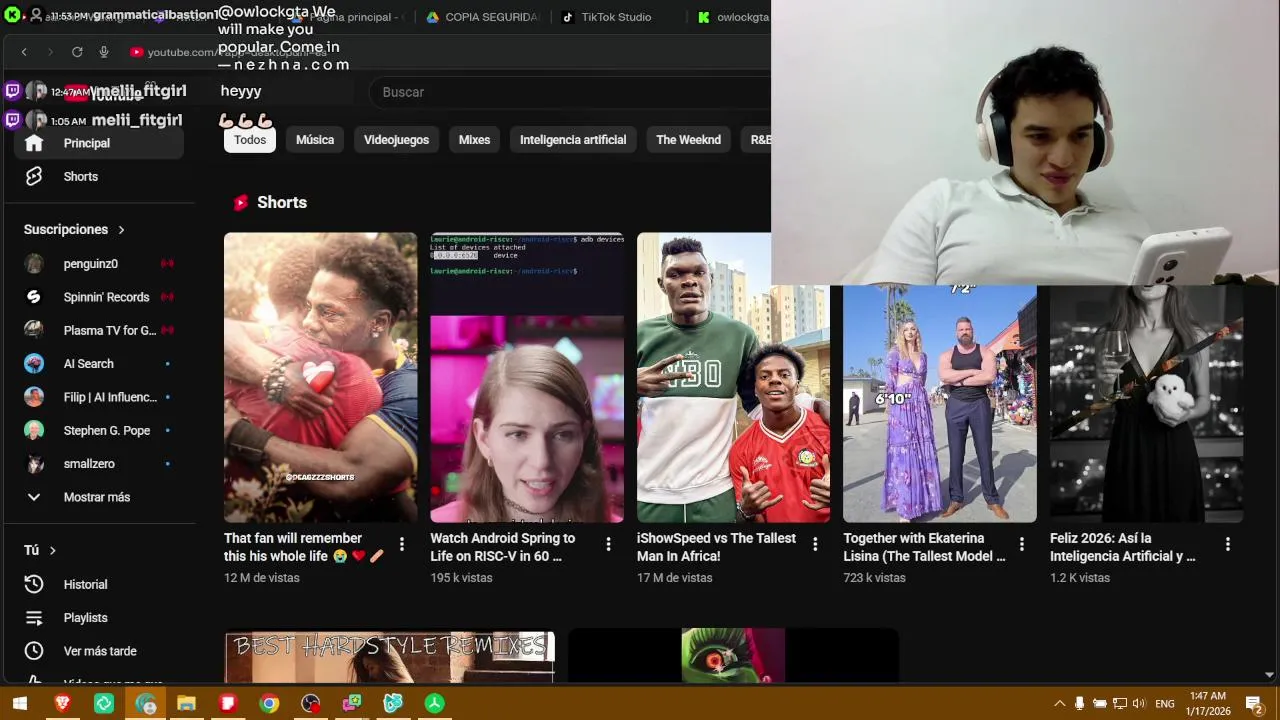The width and height of the screenshot is (1280, 720).
Task: Switch to COPIA SEGURIDAD browser tab
Action: [x=484, y=17]
